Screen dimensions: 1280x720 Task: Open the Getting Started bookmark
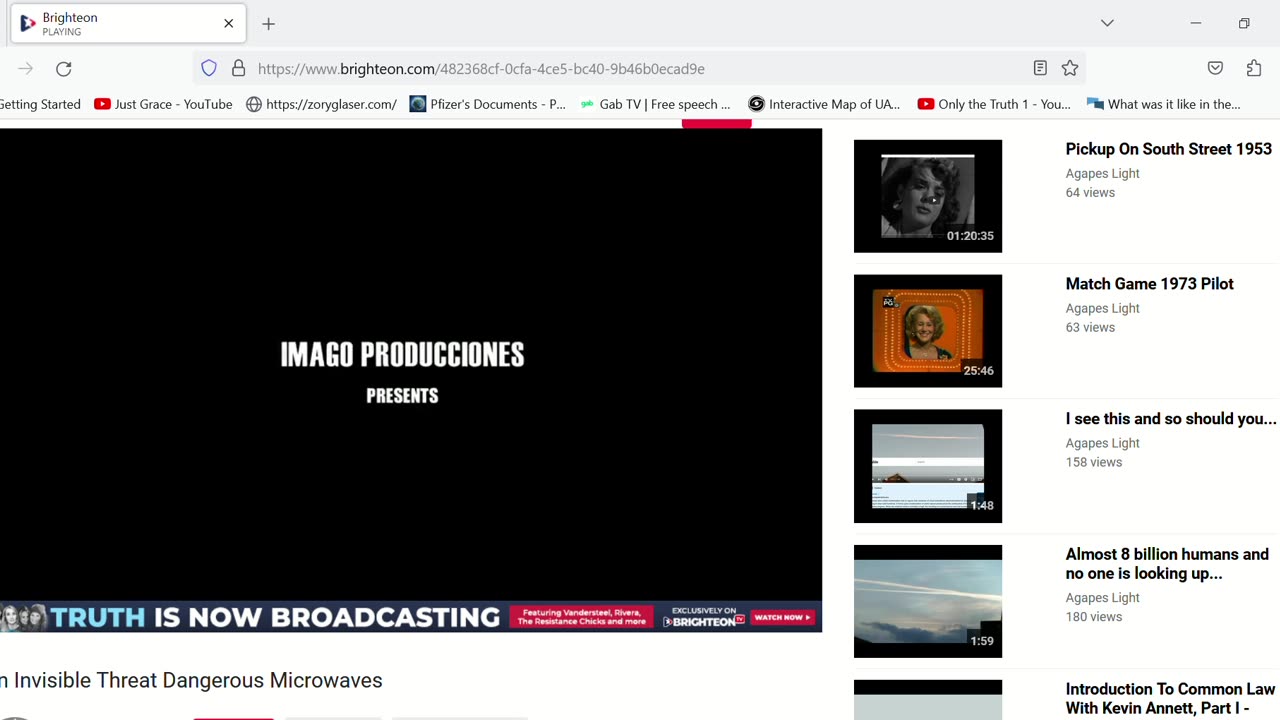40,104
